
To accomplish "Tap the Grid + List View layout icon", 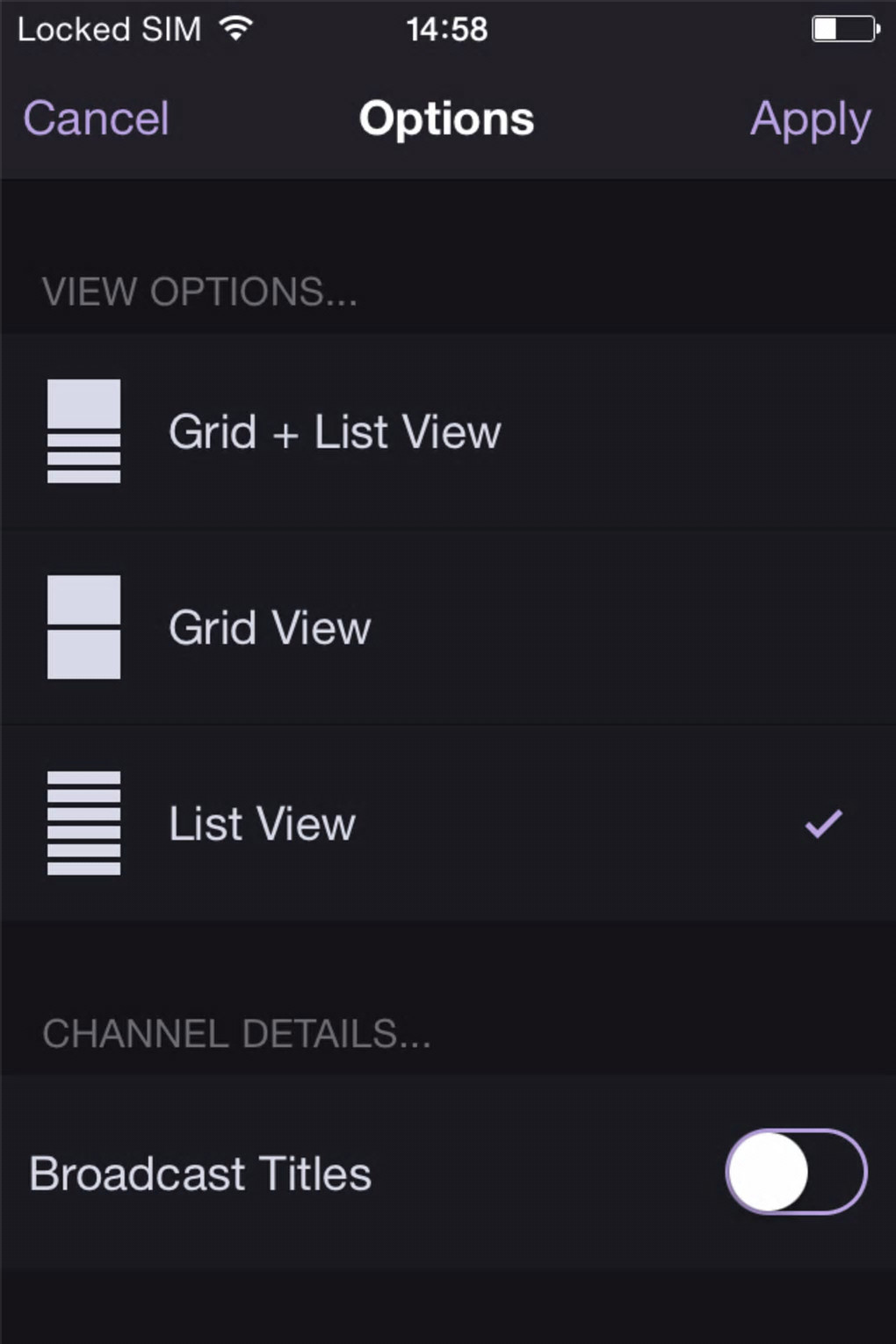I will tap(83, 431).
